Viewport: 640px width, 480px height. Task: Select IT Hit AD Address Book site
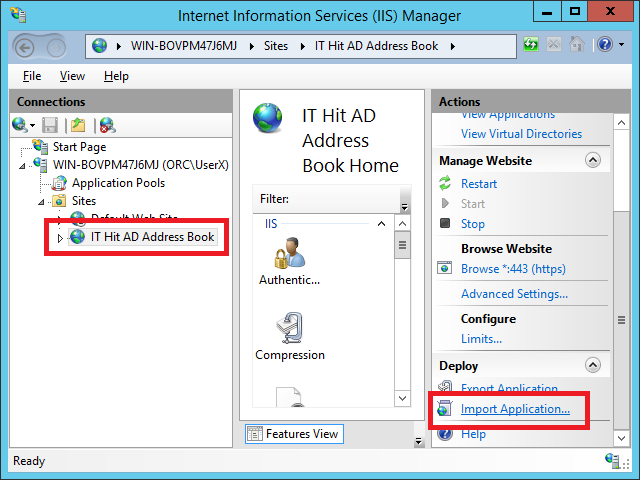[x=152, y=237]
